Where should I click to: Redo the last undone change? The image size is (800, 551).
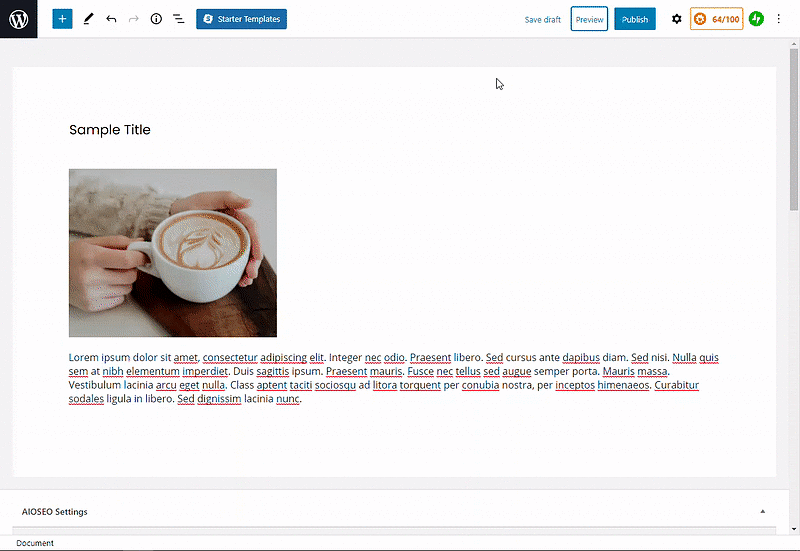[134, 19]
